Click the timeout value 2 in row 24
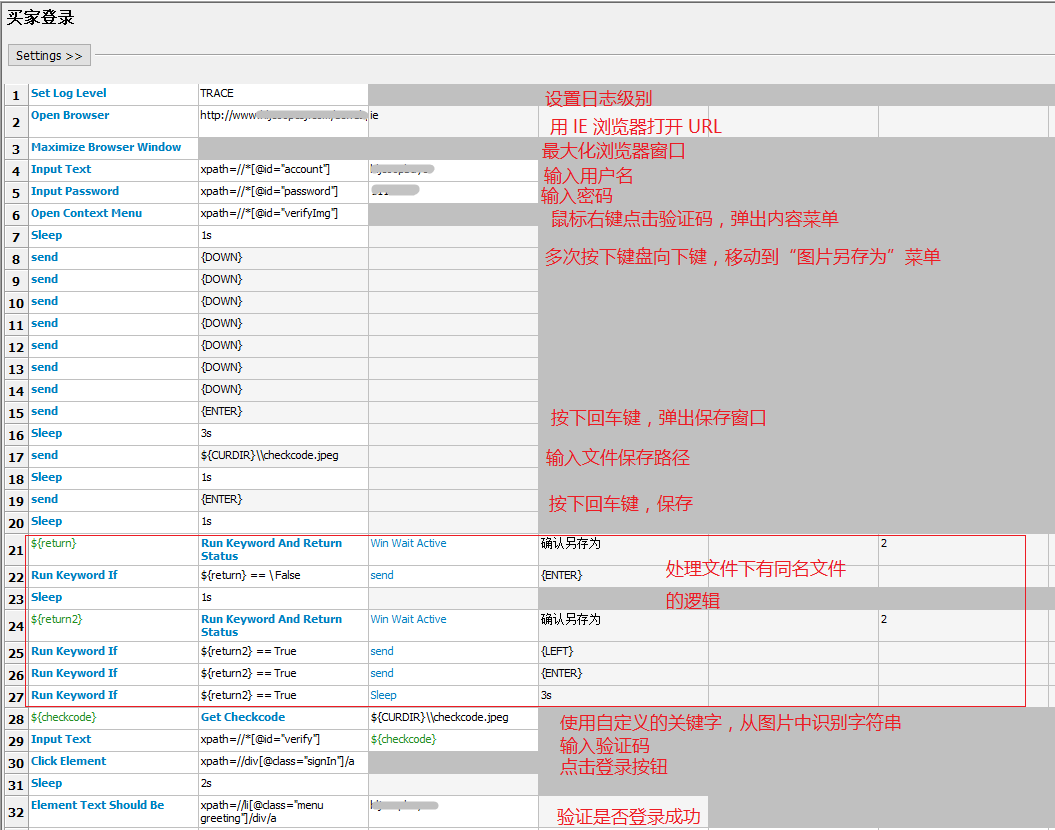 tap(962, 626)
